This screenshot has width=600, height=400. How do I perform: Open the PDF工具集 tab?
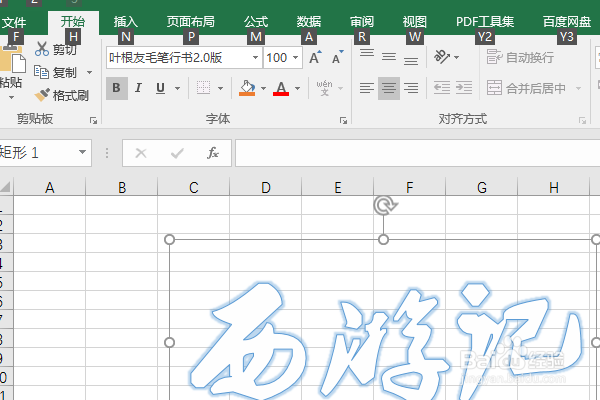coord(485,22)
